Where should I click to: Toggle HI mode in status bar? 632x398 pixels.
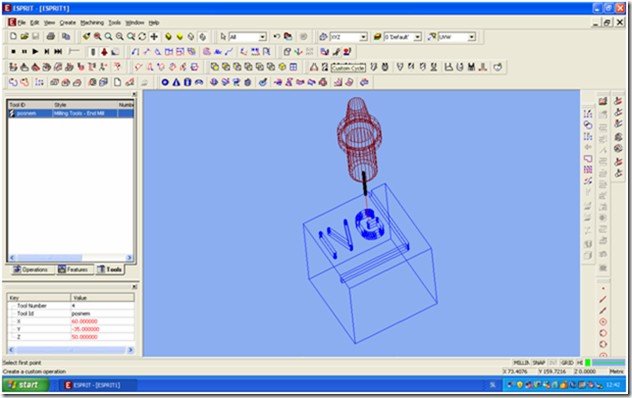pyautogui.click(x=580, y=363)
